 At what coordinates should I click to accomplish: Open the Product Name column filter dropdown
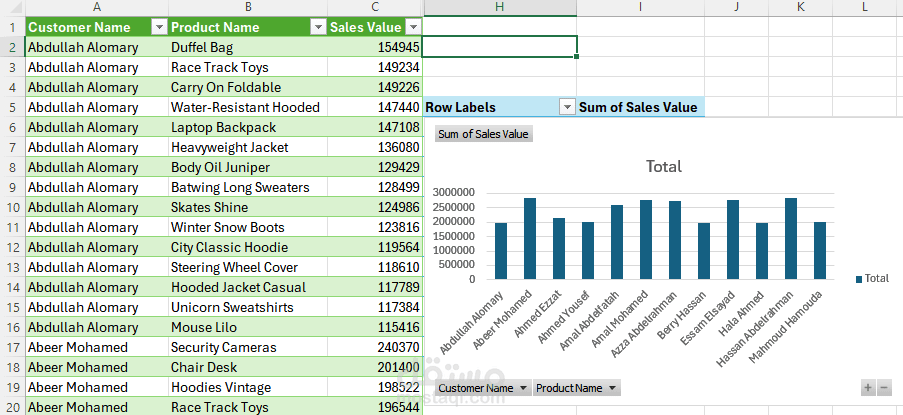318,27
